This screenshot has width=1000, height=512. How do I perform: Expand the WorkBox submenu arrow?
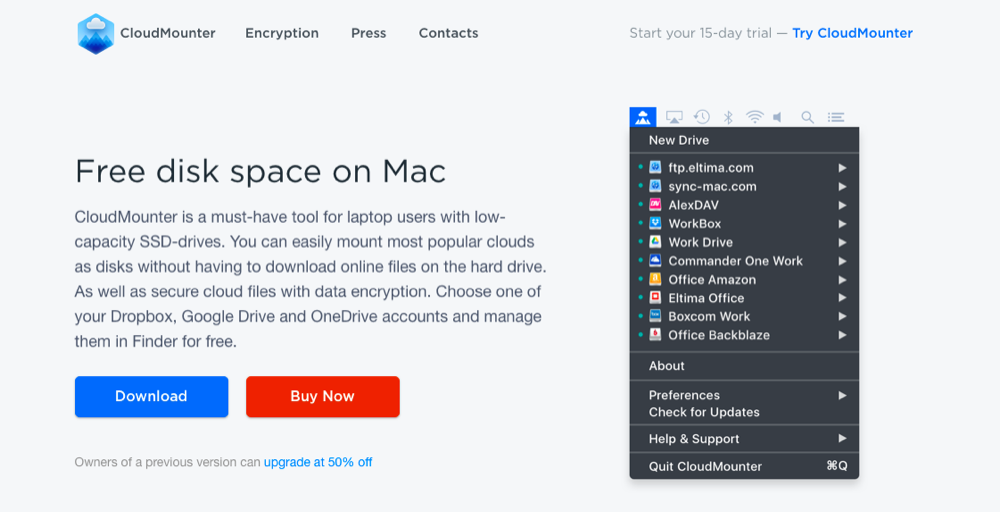click(x=842, y=223)
